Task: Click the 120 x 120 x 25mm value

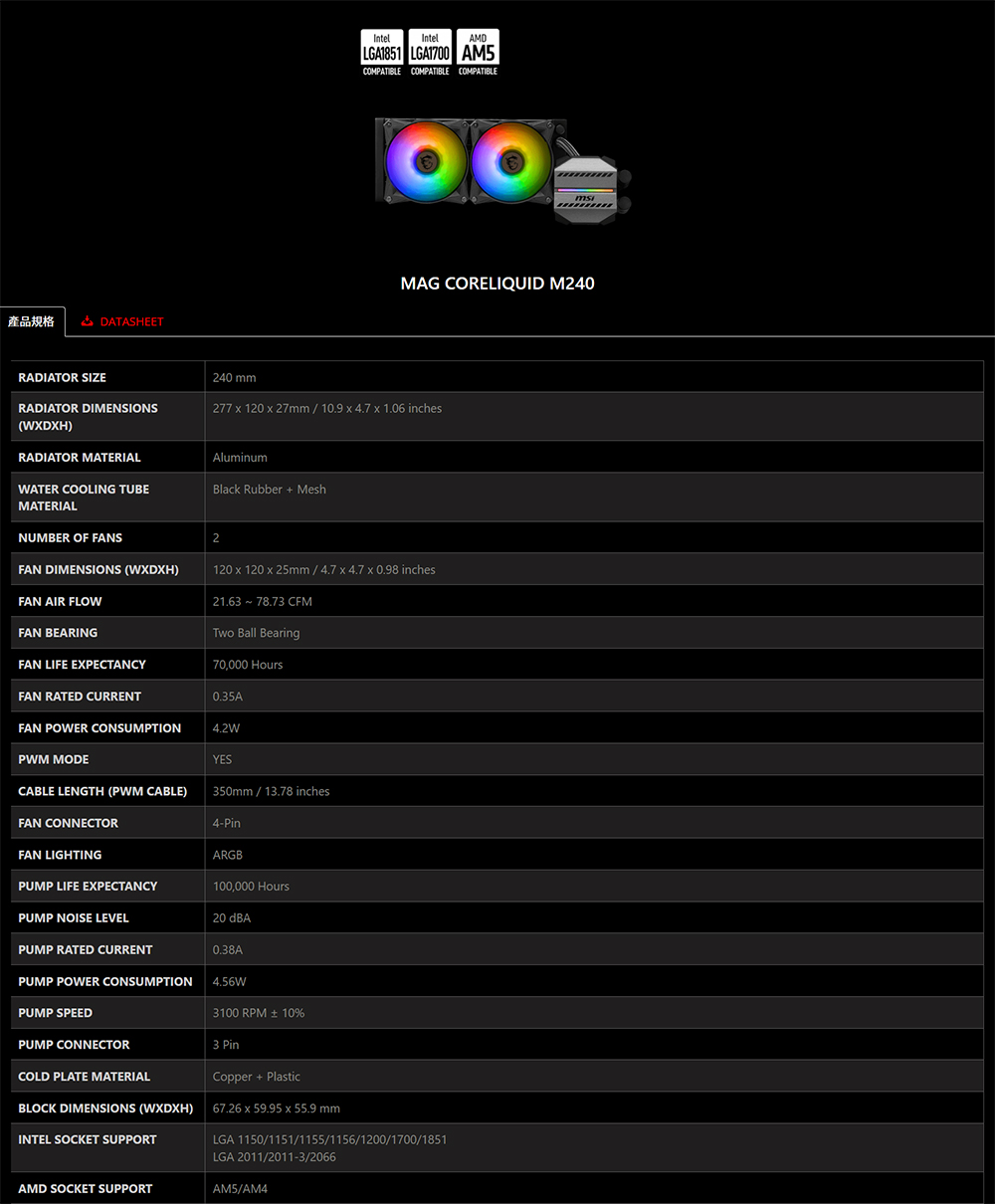Action: [x=324, y=569]
